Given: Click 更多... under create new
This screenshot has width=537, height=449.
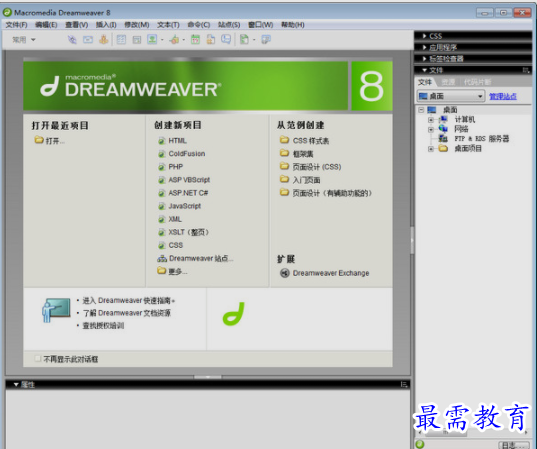Looking at the screenshot, I should (x=178, y=272).
